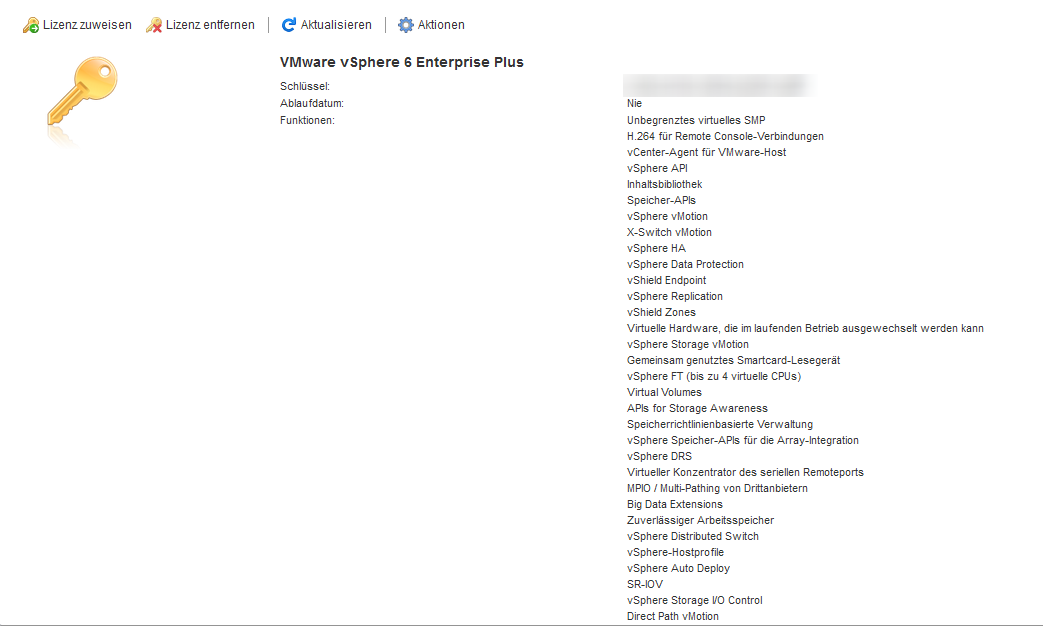Click the vSphere vMotion entry

(x=667, y=216)
